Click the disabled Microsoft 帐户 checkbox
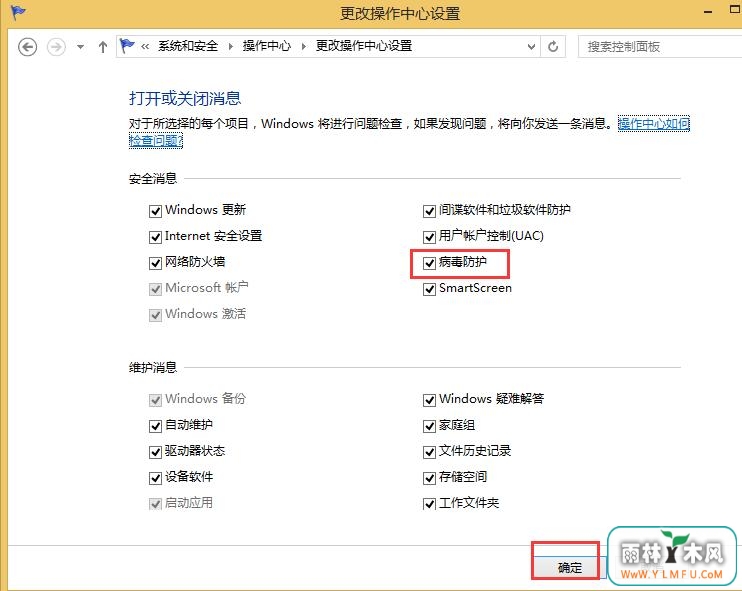 155,289
